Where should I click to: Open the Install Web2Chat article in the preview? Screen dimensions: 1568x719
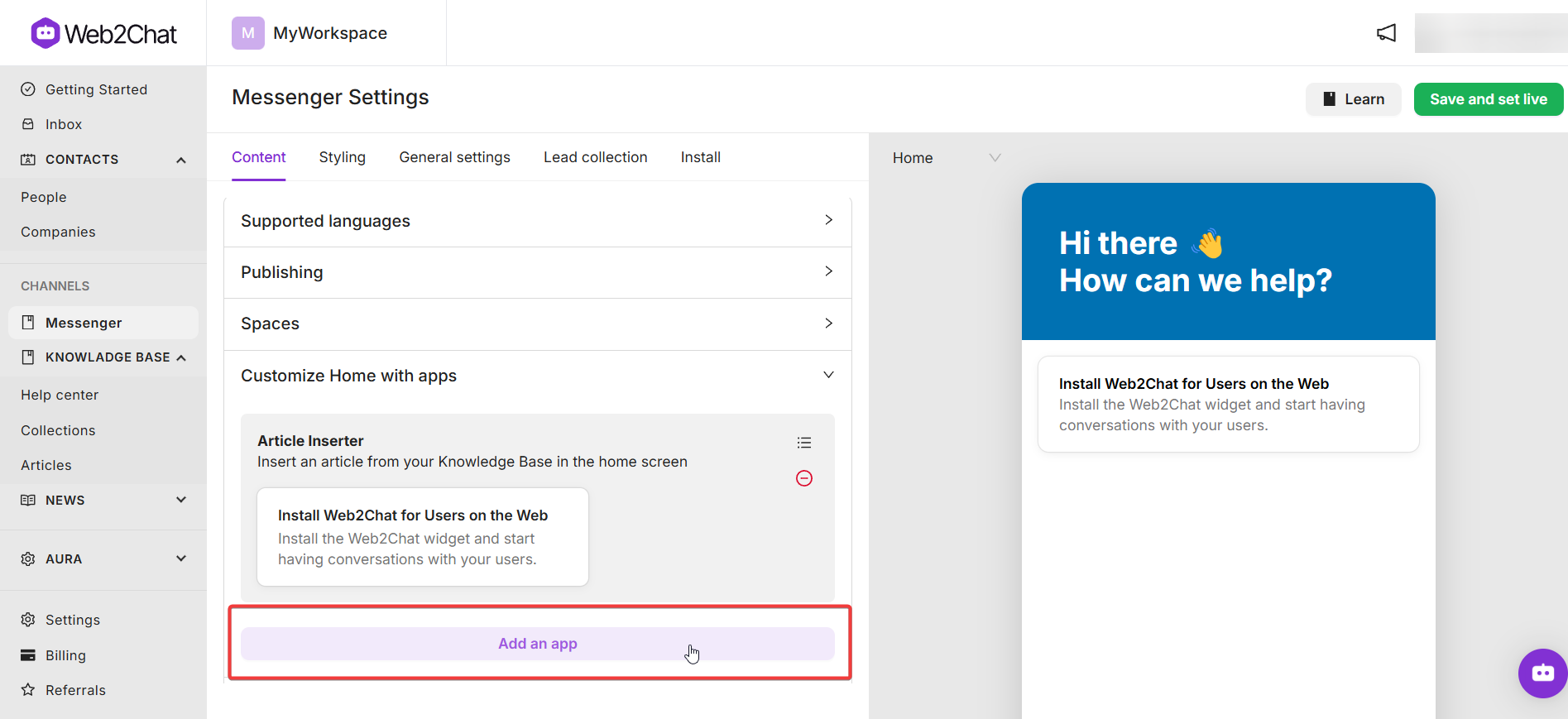pyautogui.click(x=1229, y=404)
